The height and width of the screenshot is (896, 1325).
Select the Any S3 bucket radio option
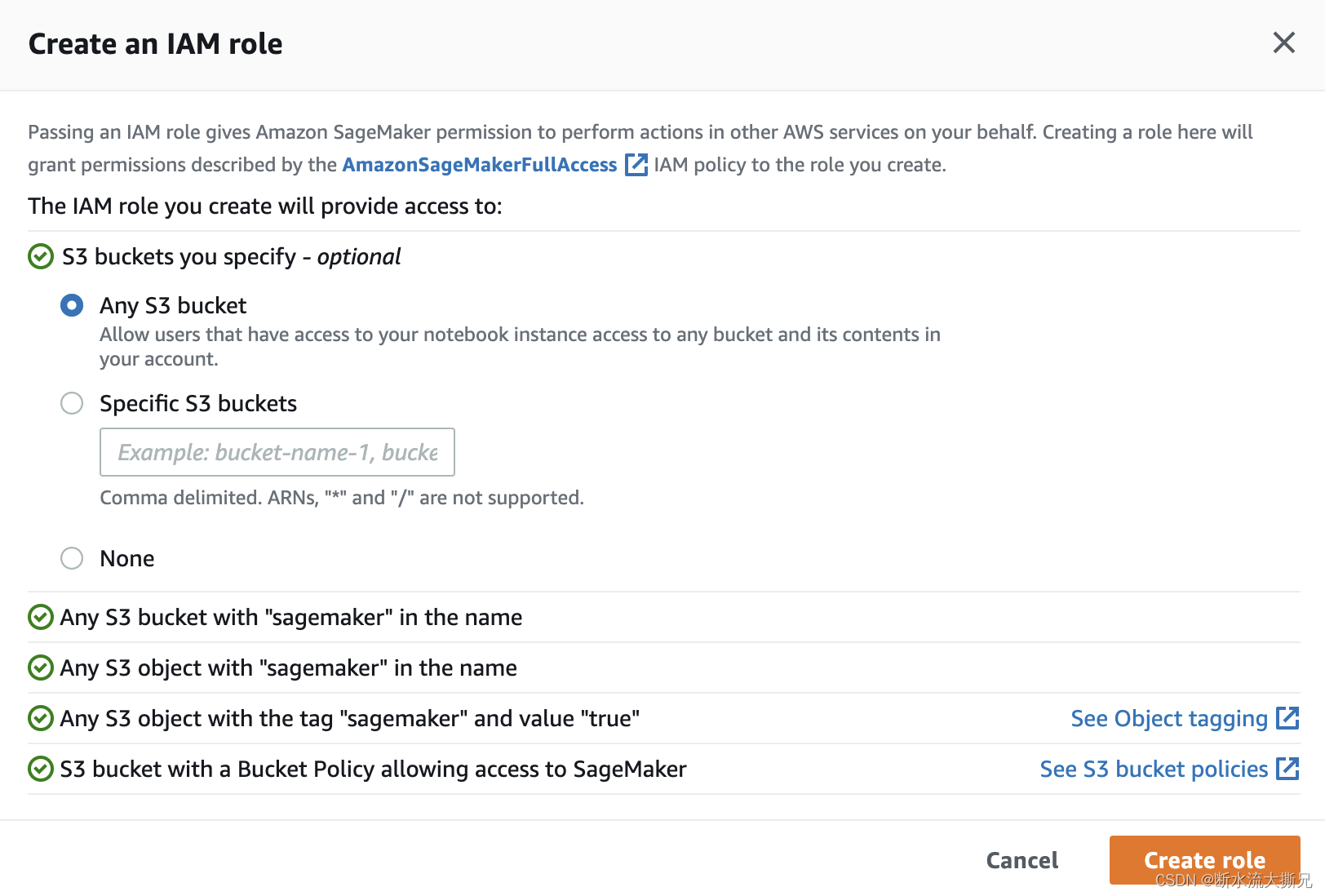click(72, 305)
